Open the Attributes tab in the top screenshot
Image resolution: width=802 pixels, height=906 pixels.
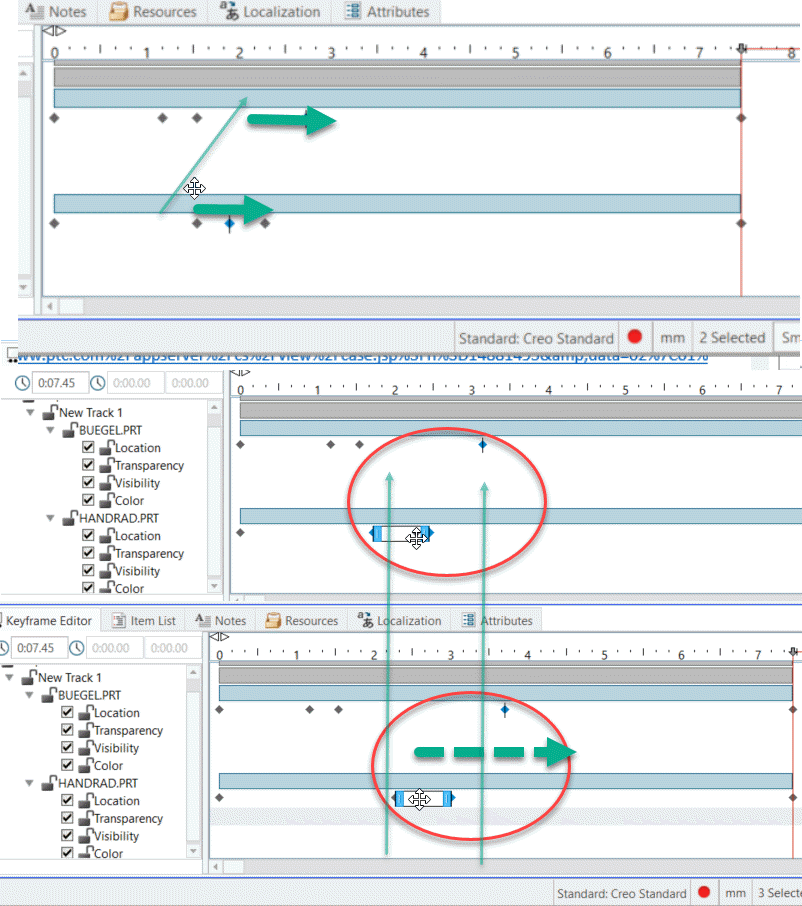[387, 12]
